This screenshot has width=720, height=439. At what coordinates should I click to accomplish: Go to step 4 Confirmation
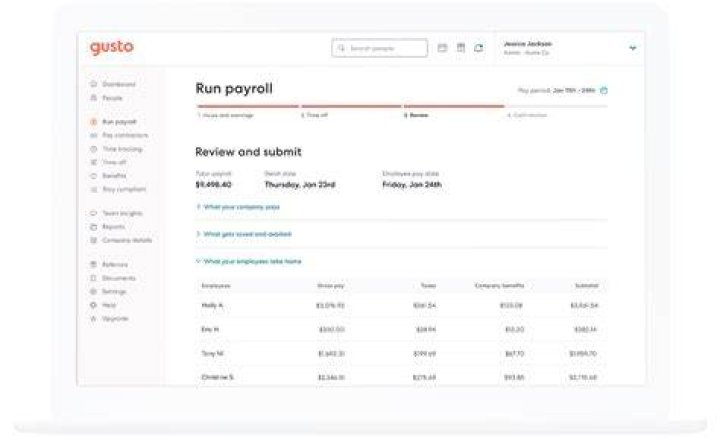pos(527,115)
